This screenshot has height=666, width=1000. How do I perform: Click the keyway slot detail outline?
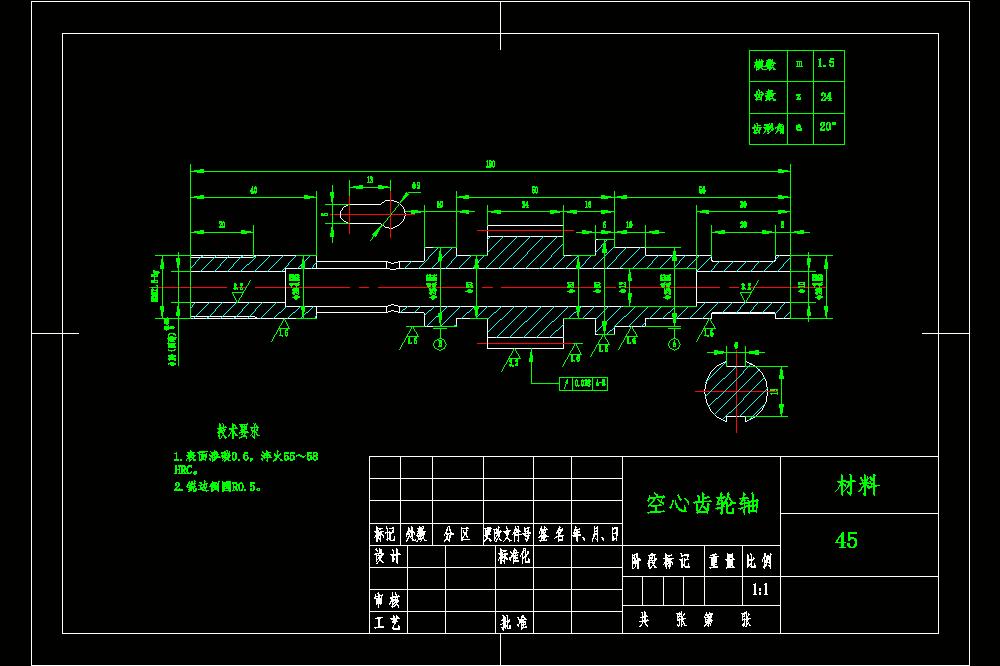[x=372, y=214]
